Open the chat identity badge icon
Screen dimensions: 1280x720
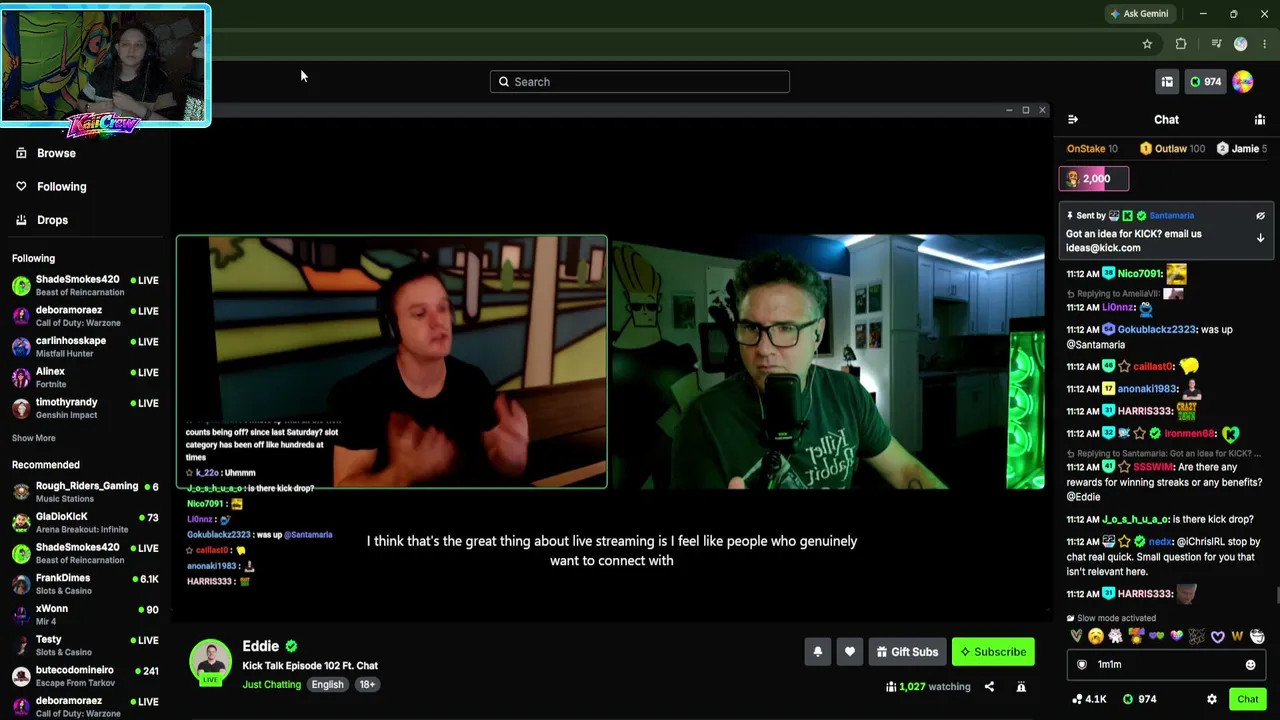tap(1081, 665)
